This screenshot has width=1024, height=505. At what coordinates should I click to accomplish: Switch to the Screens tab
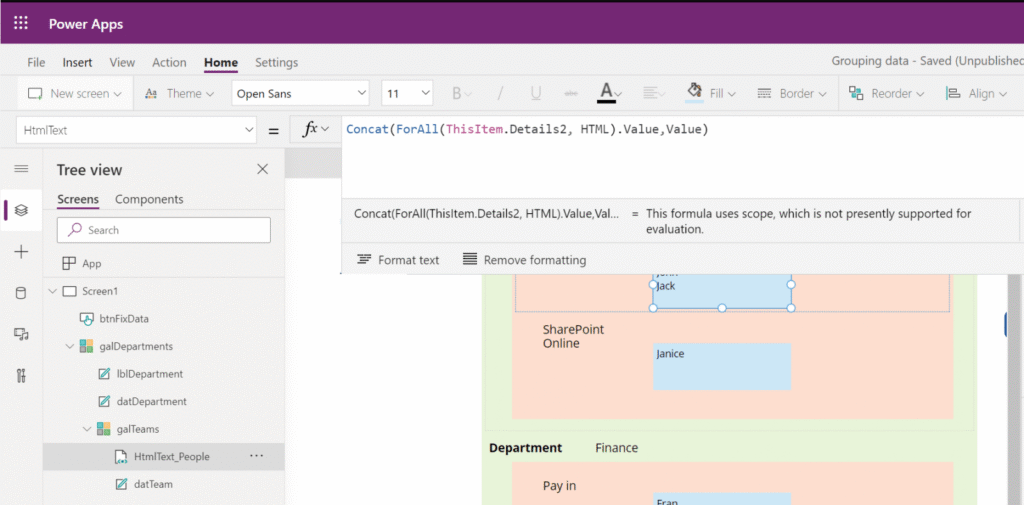(x=78, y=199)
